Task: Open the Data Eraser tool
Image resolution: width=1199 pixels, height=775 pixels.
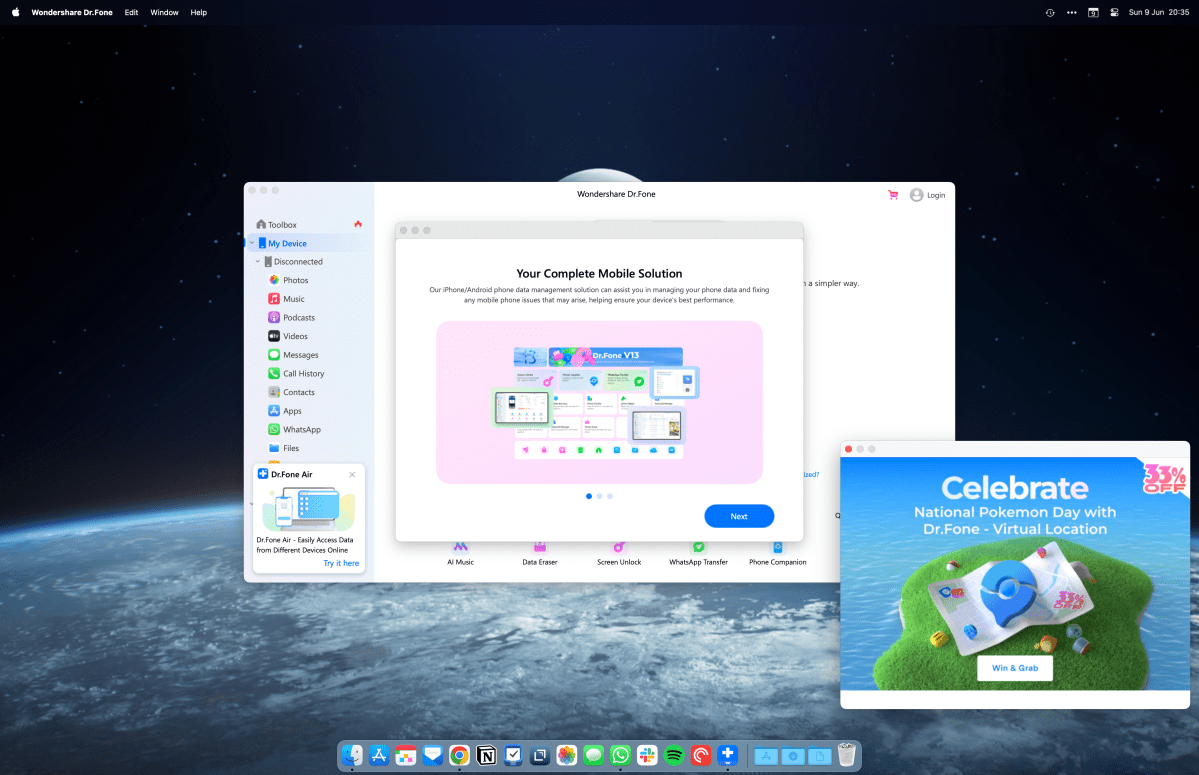Action: point(540,554)
